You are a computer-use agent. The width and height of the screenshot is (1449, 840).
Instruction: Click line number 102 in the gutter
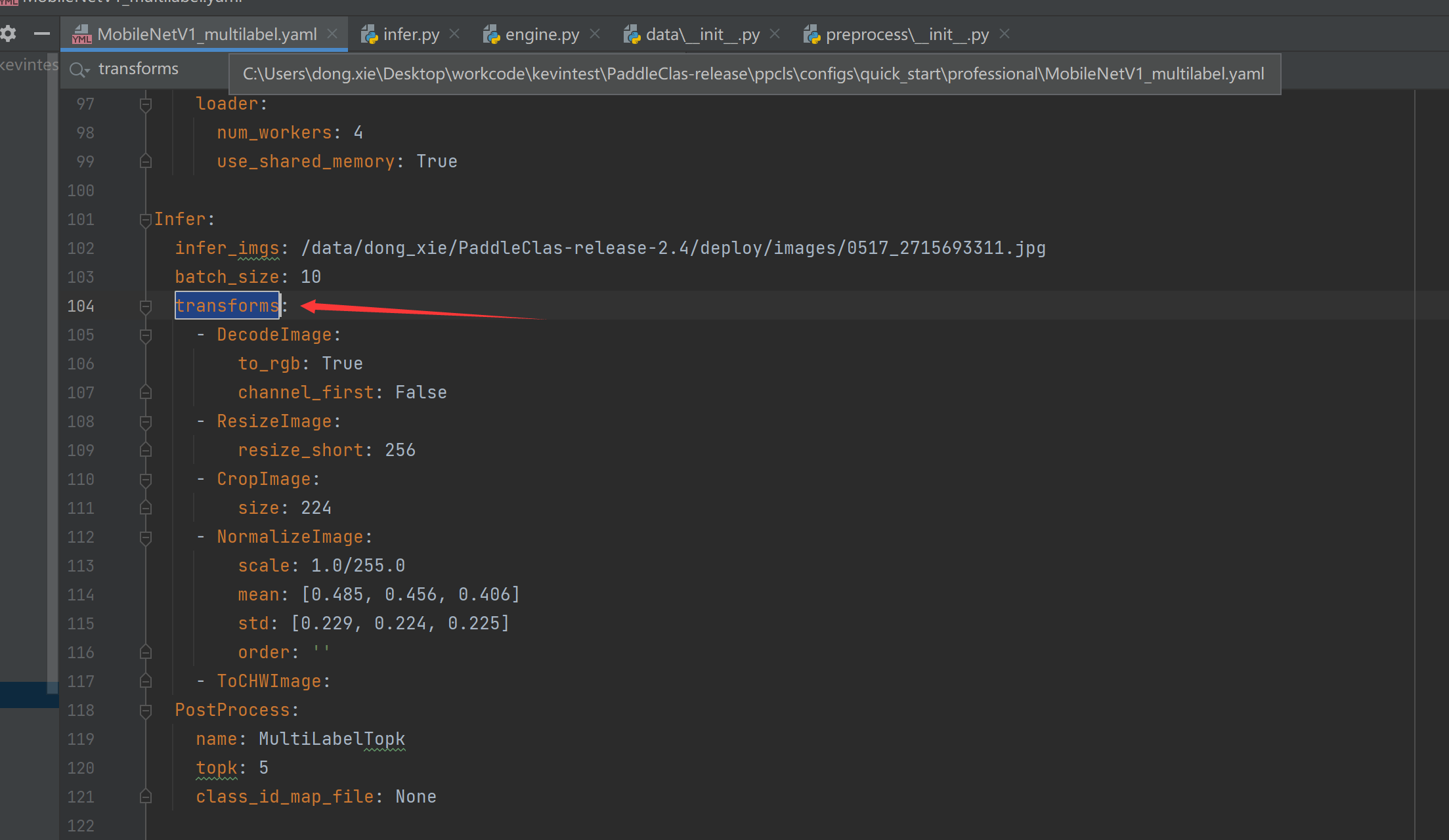[81, 248]
